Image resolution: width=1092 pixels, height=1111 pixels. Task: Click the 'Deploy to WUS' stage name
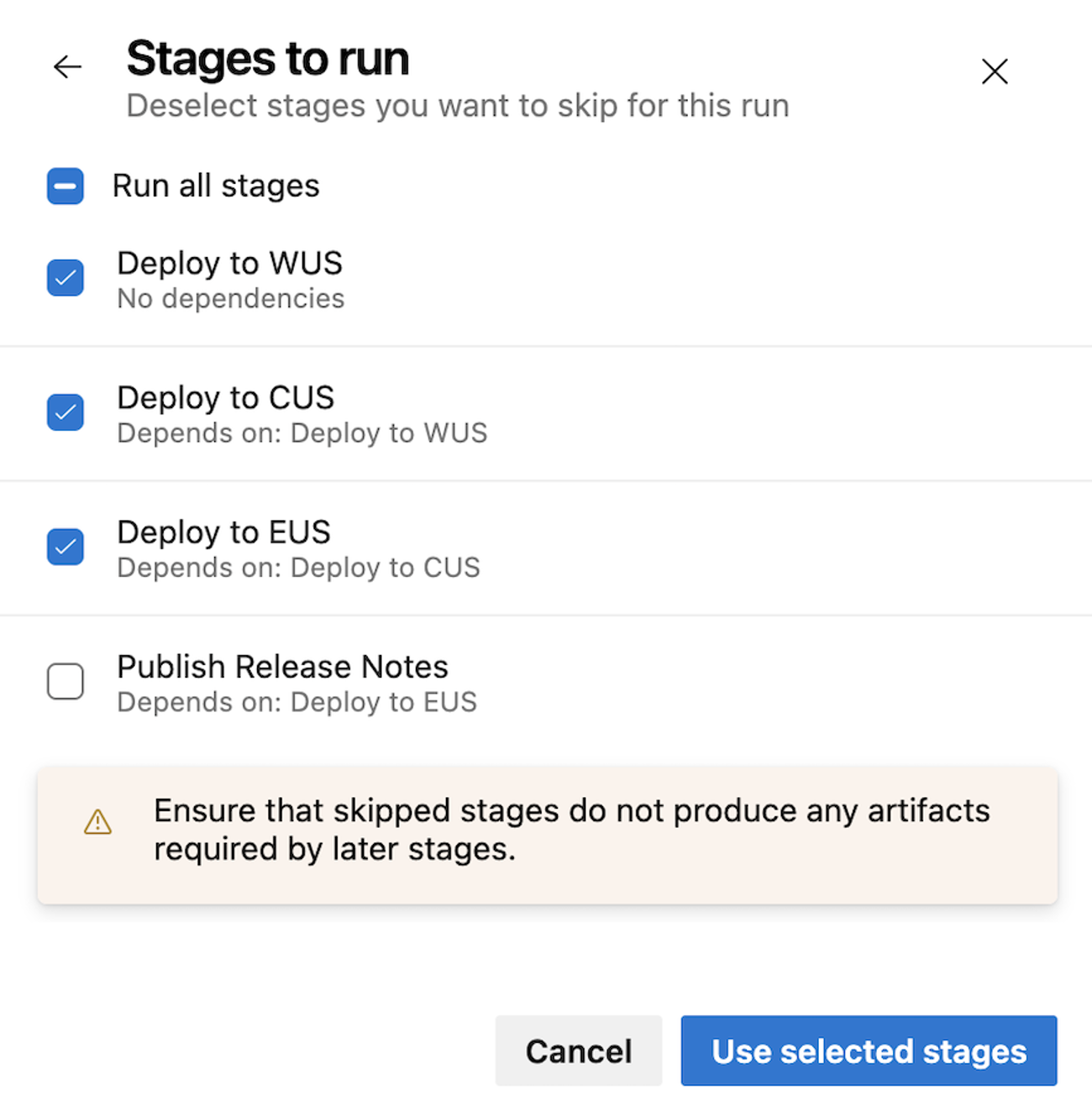click(229, 263)
